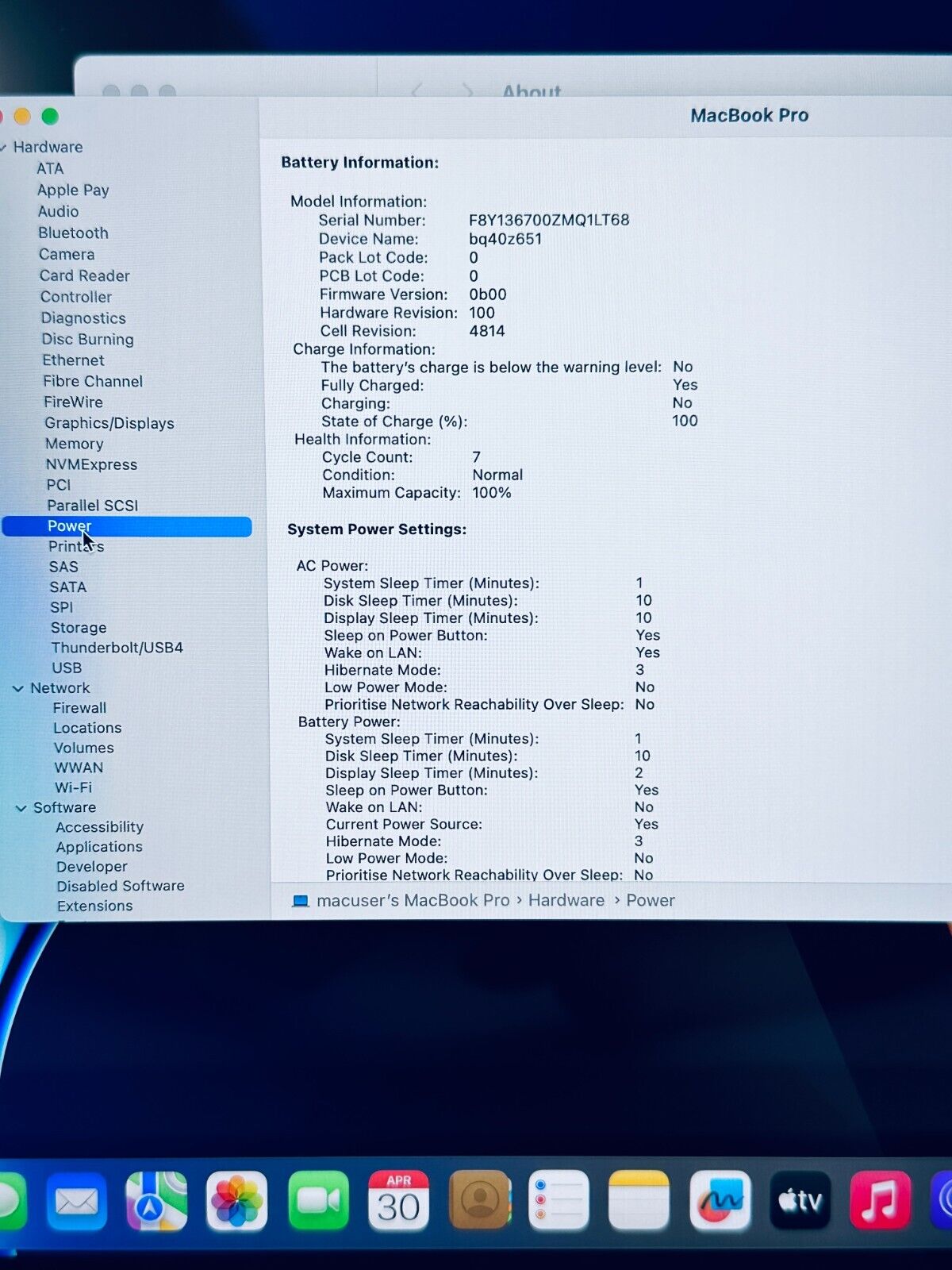This screenshot has height=1270, width=952.
Task: Open the Contacts app in Dock
Action: coord(479,1200)
